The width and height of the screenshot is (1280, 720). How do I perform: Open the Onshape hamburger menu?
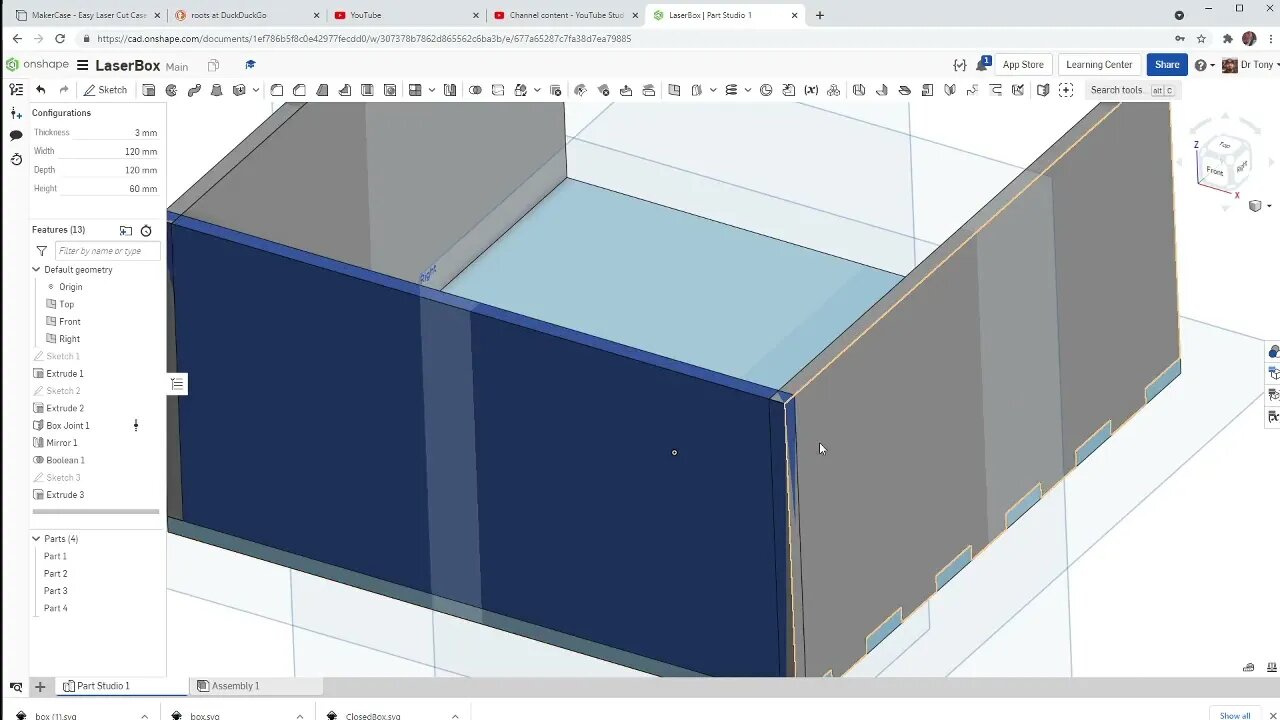point(83,65)
